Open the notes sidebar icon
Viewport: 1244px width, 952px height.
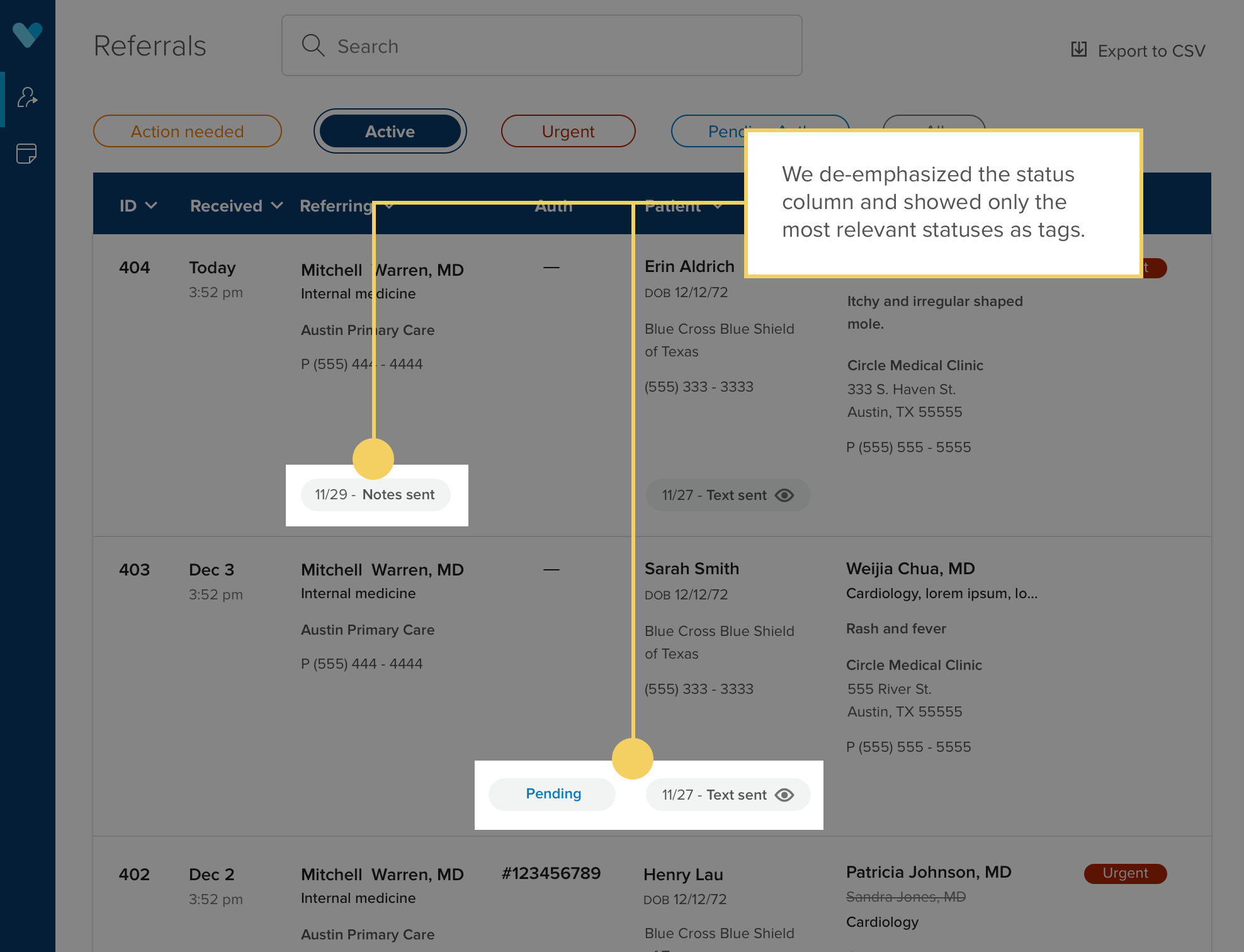click(x=27, y=153)
